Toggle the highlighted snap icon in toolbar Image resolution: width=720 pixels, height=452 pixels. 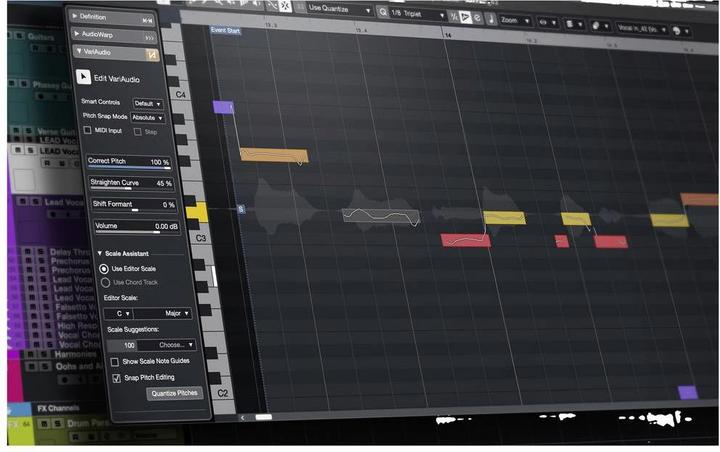pos(285,6)
